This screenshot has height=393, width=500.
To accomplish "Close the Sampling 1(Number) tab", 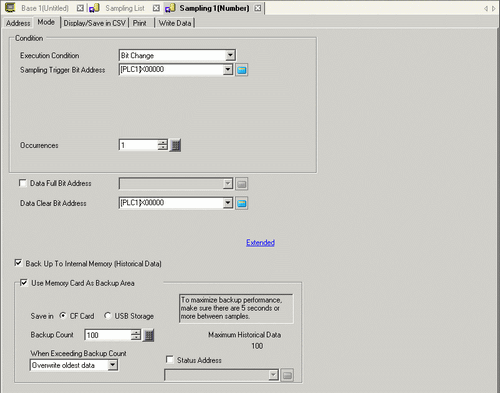I will (x=258, y=8).
